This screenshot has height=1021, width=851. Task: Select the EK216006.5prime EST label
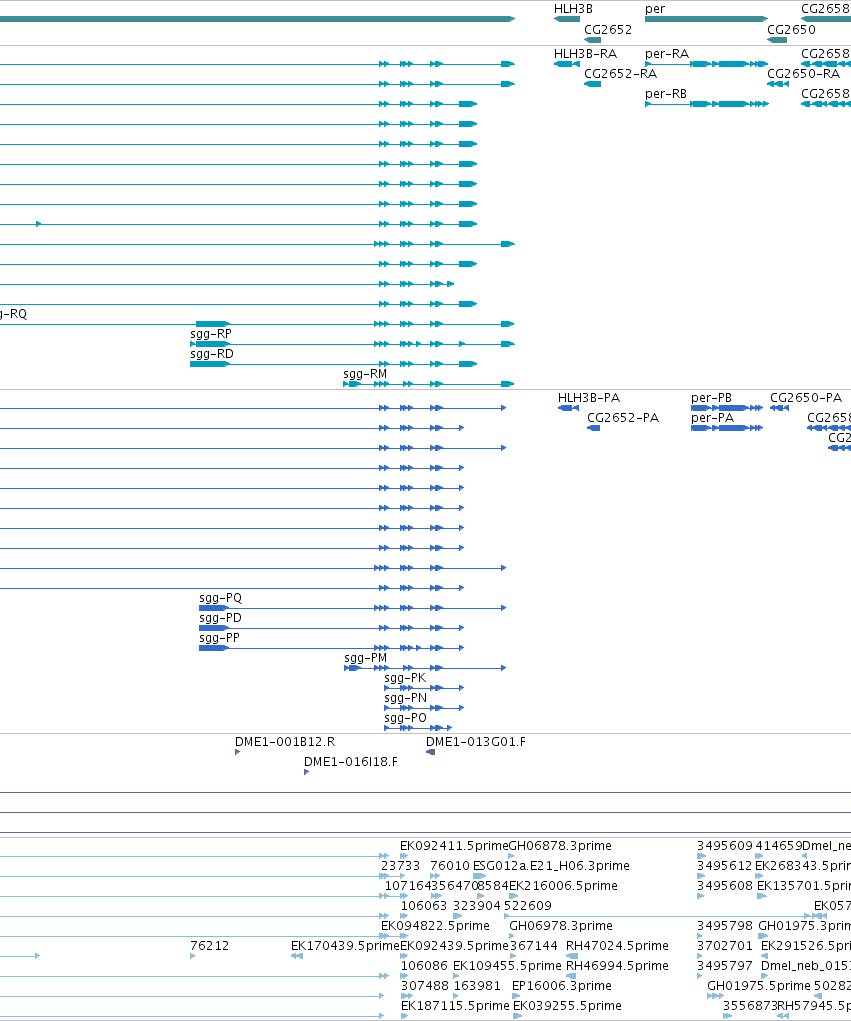tap(563, 886)
